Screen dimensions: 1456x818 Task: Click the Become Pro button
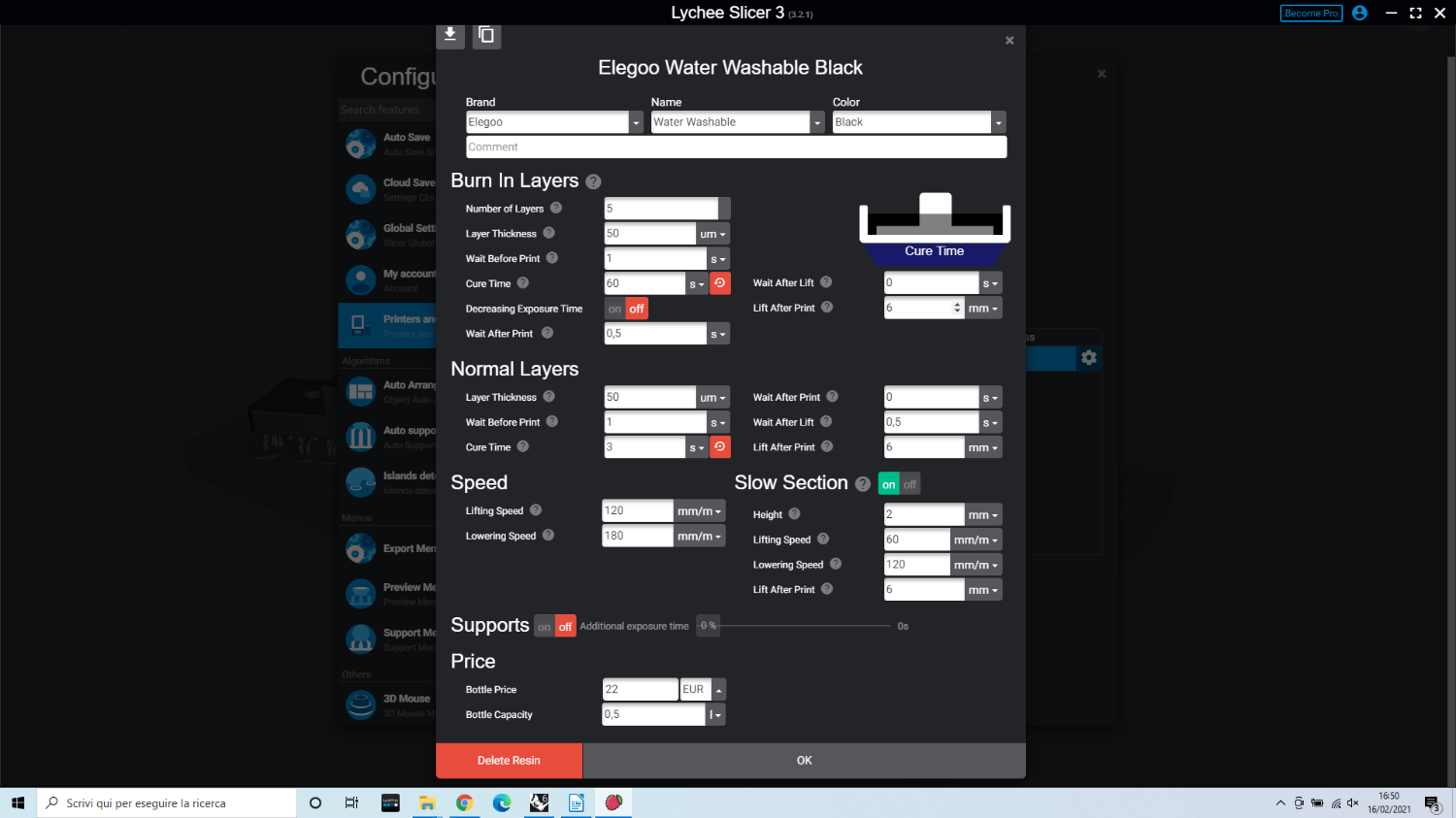coord(1311,13)
